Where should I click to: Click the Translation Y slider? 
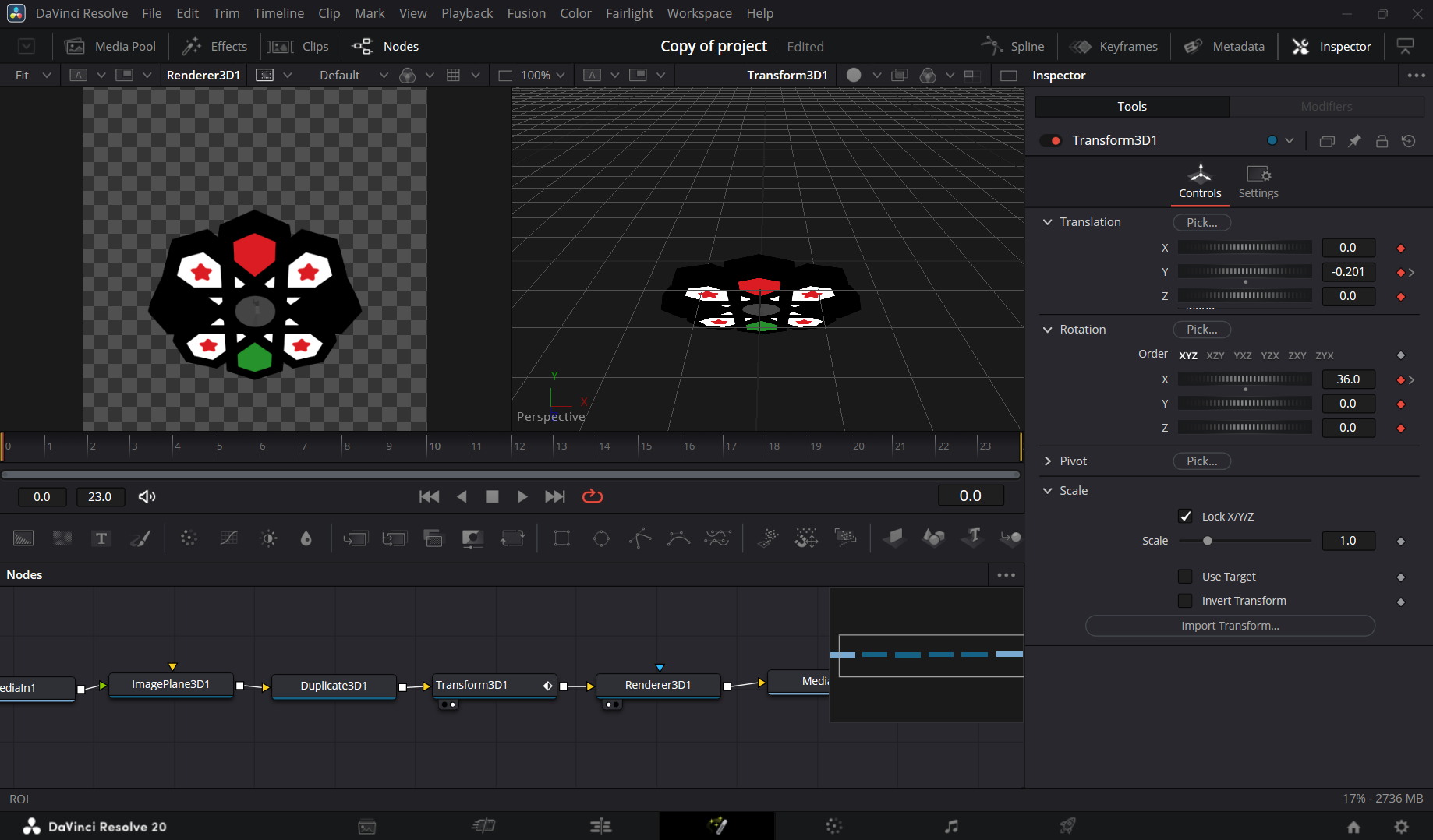[x=1245, y=272]
